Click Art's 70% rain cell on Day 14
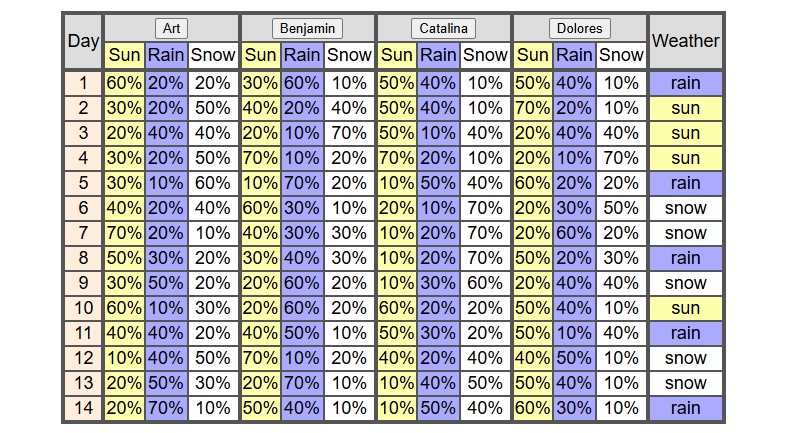 [x=166, y=408]
